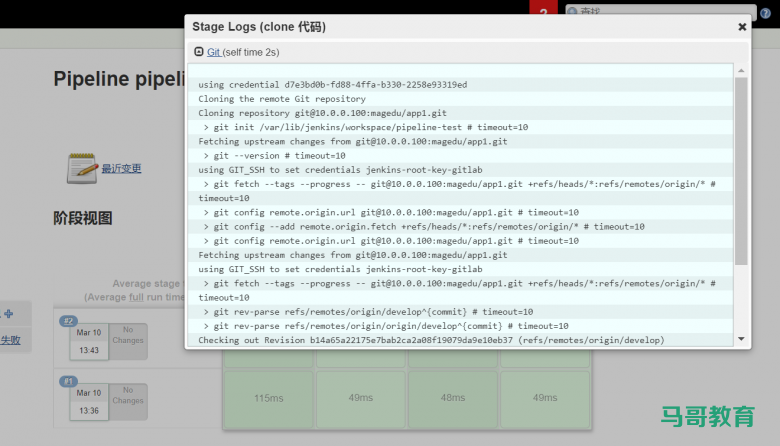
Task: Click the red notification badge
Action: click(x=542, y=11)
